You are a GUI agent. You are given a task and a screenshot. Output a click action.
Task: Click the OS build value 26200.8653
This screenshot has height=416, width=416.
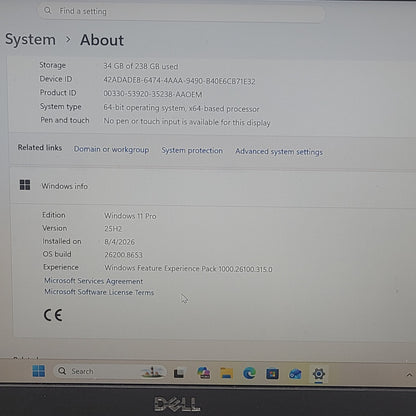(123, 255)
